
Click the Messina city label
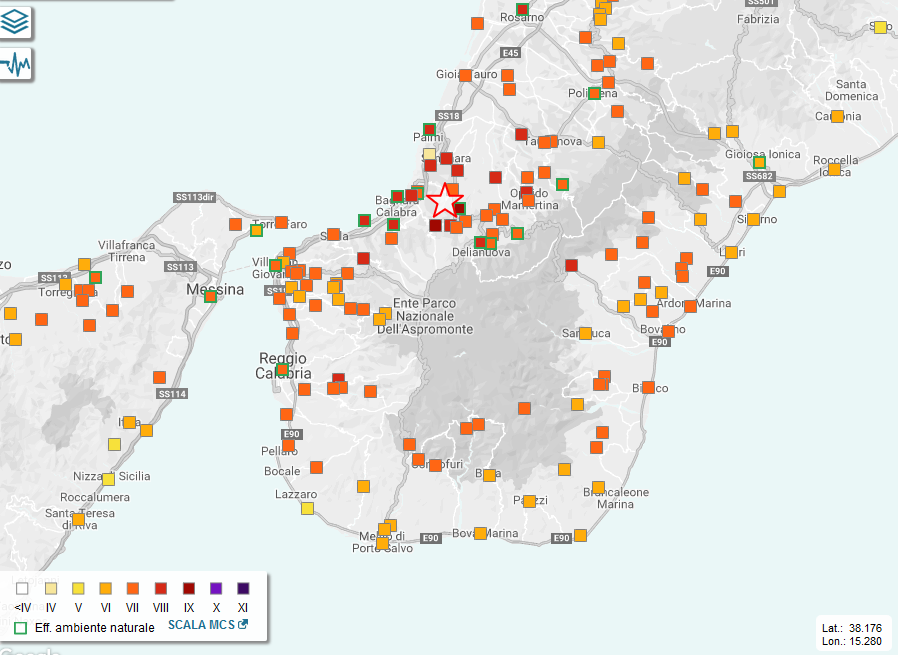tap(215, 290)
